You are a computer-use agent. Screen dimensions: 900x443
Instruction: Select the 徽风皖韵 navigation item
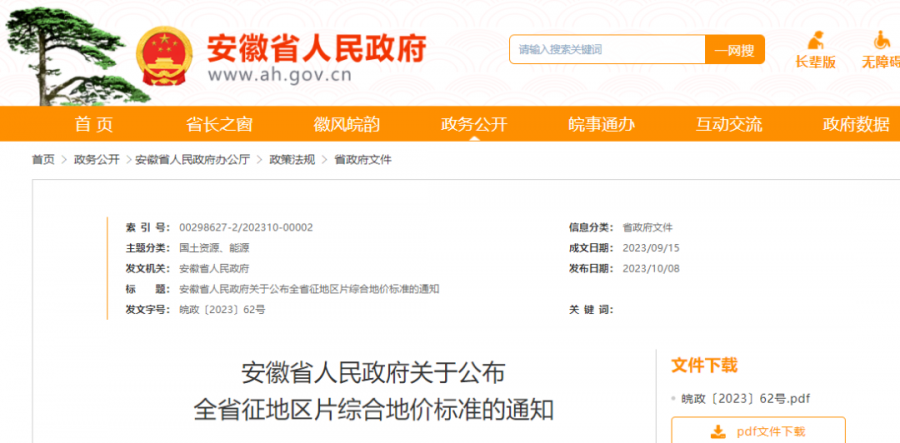pos(346,124)
